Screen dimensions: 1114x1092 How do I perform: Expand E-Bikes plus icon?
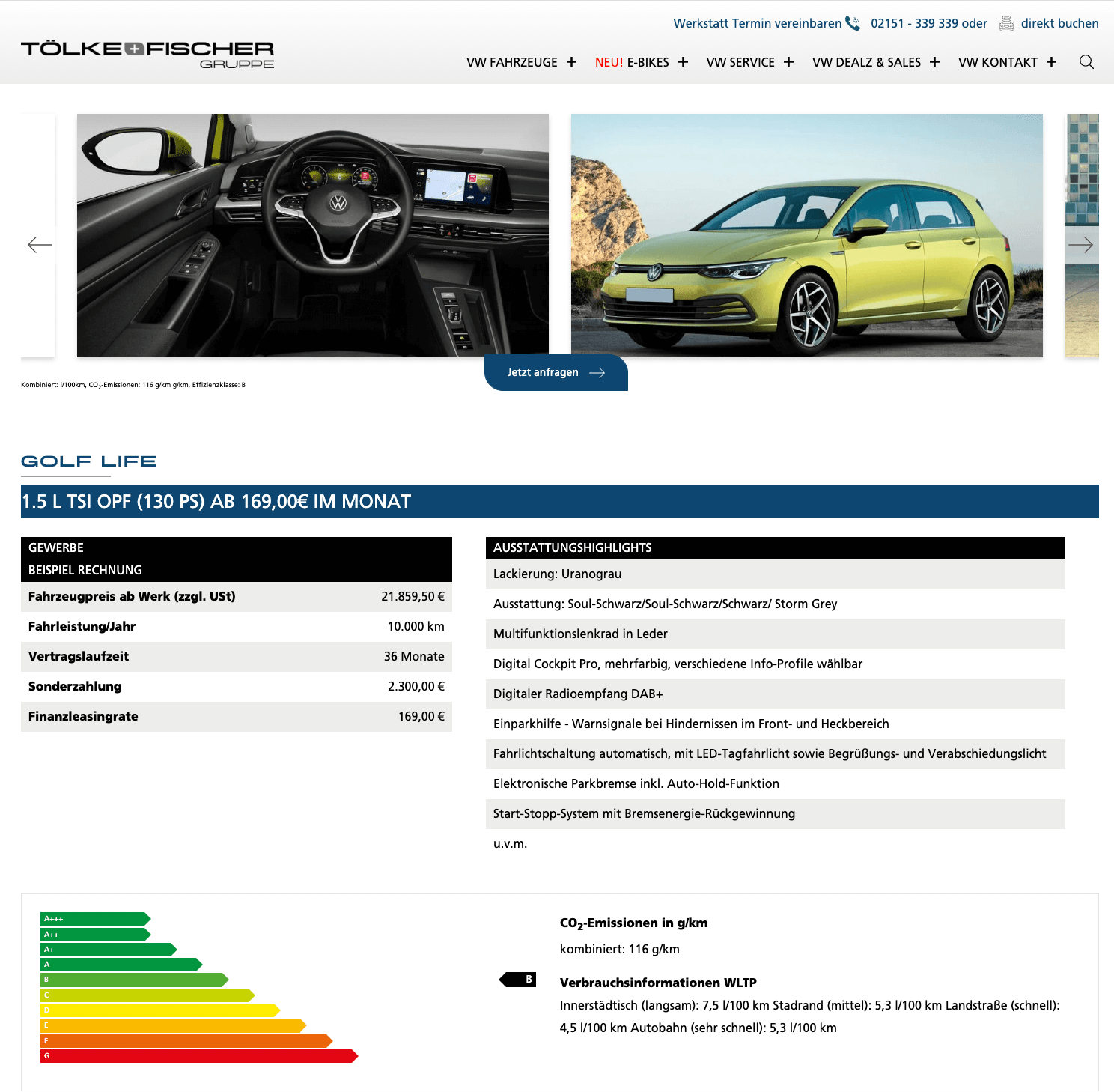pyautogui.click(x=683, y=62)
